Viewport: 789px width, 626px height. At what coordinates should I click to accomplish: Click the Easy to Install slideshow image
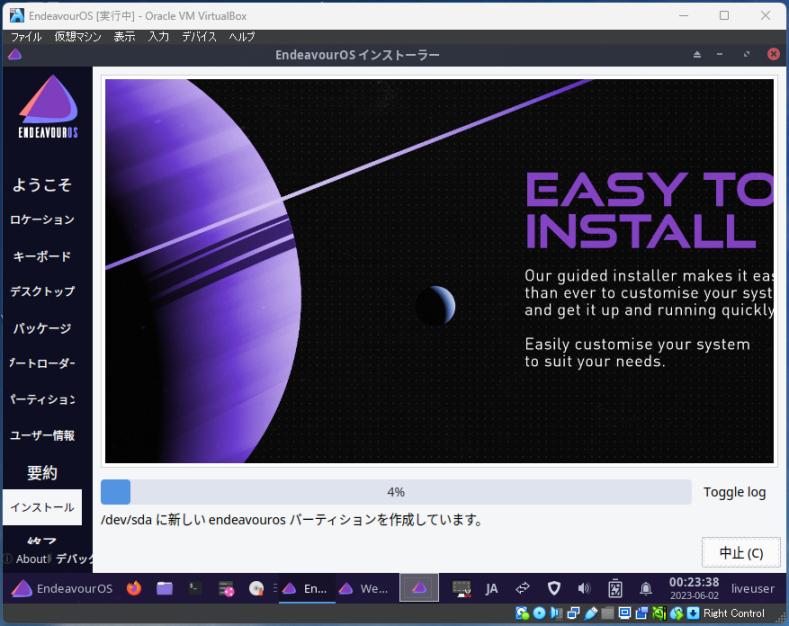pos(439,271)
